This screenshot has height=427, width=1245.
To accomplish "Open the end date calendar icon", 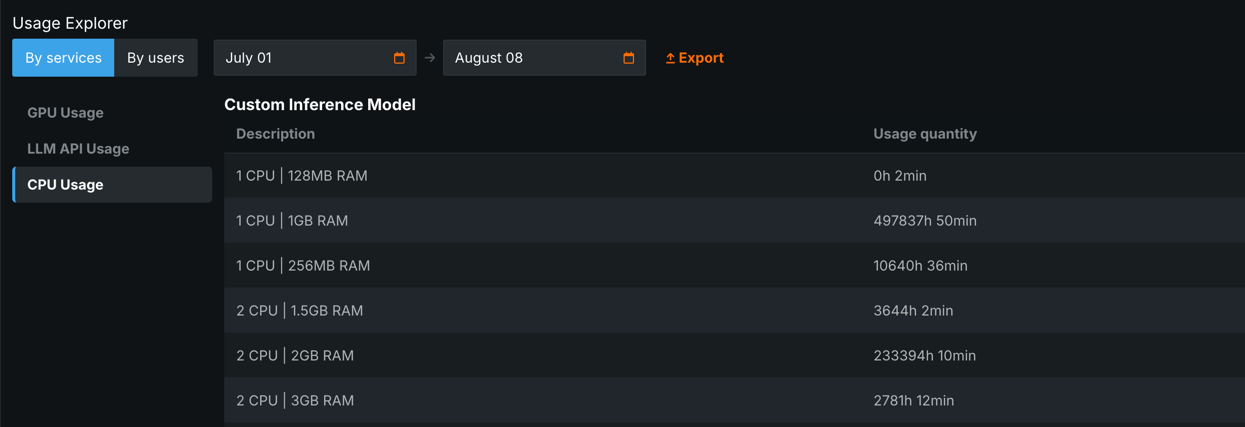I will coord(628,58).
